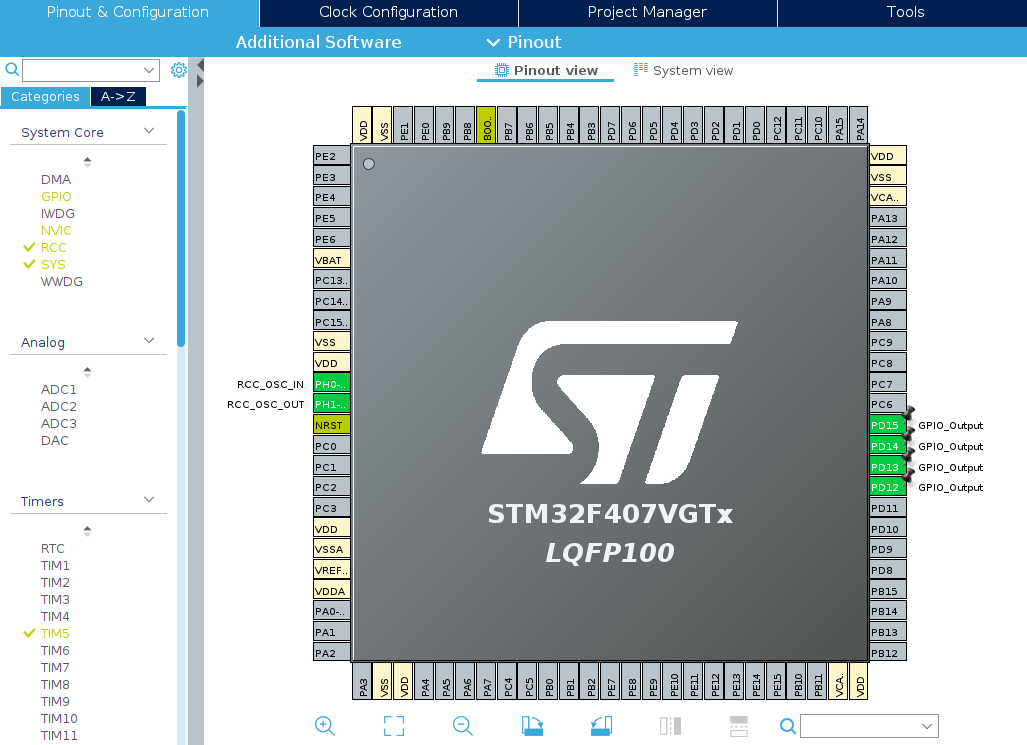Select the NRST pin

pyautogui.click(x=331, y=425)
